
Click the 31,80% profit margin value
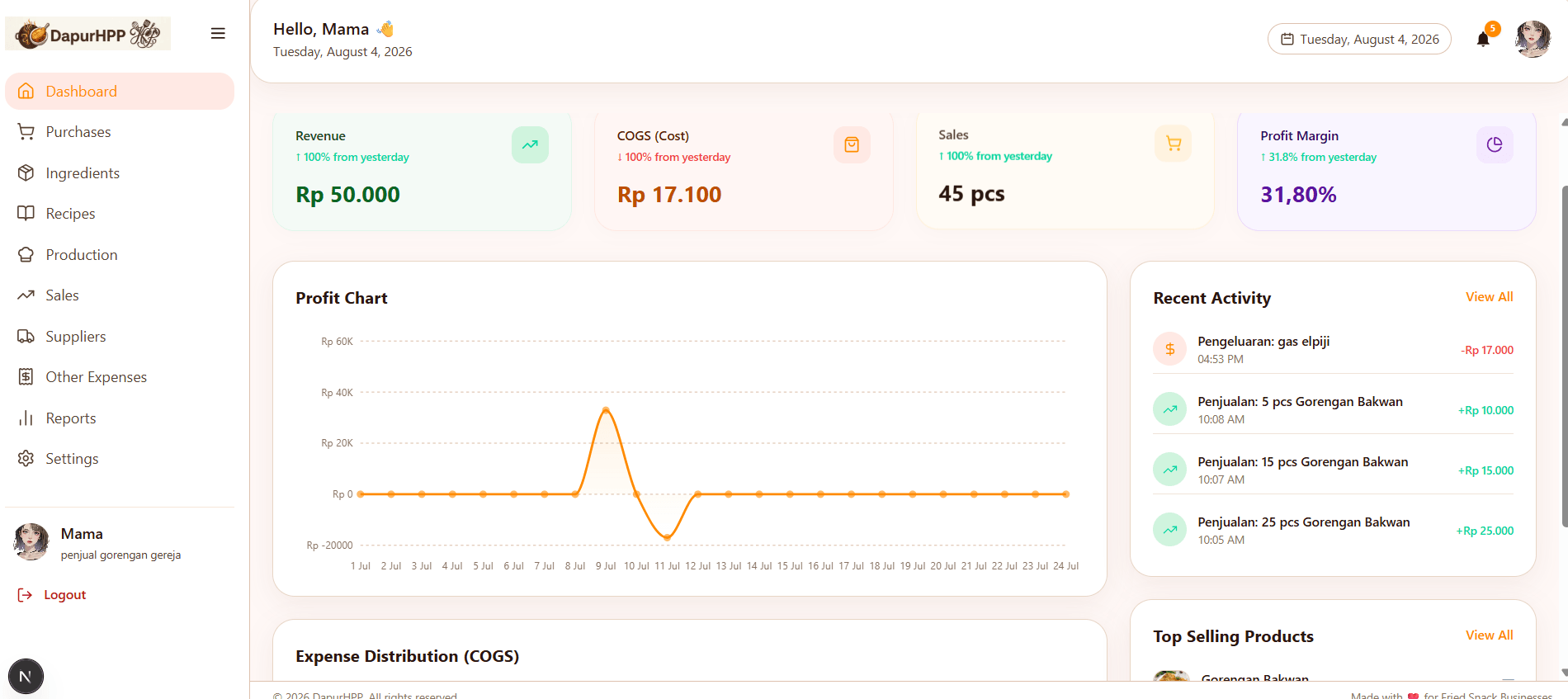click(1298, 195)
